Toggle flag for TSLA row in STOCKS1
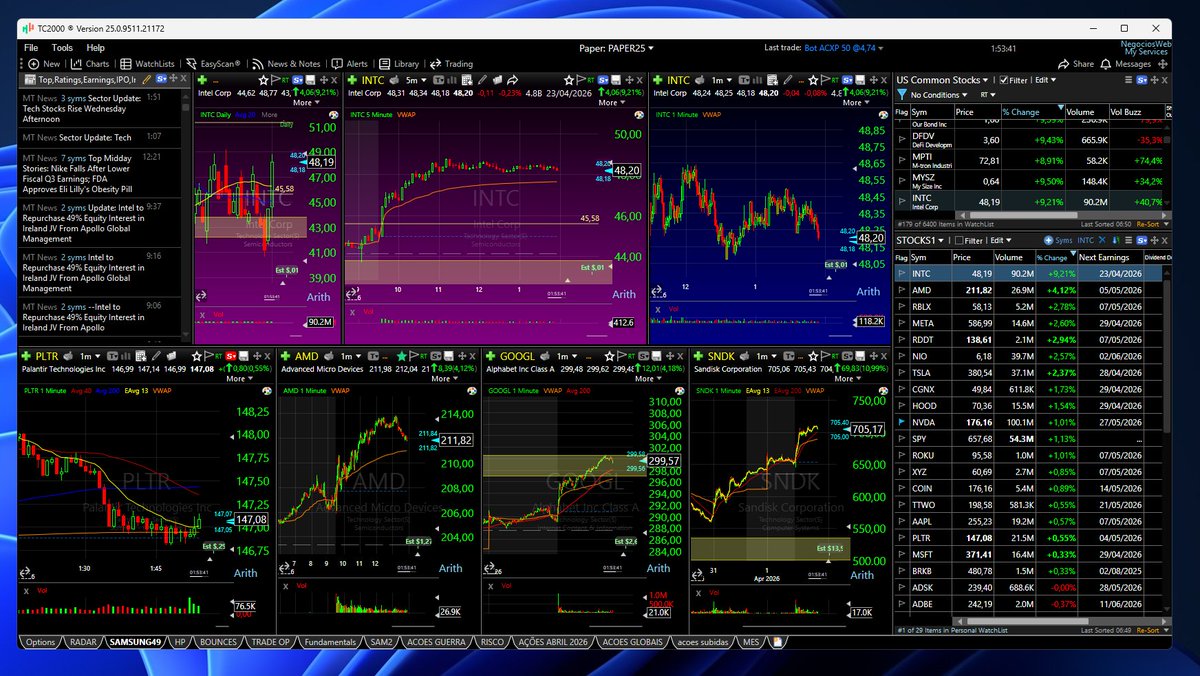 pyautogui.click(x=903, y=372)
